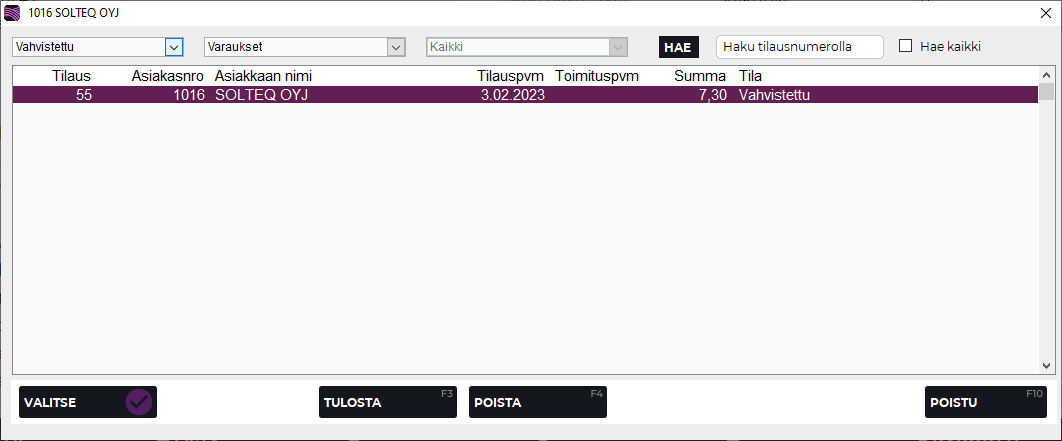Click the Solteq app icon in title bar
This screenshot has width=1062, height=441.
click(12, 13)
